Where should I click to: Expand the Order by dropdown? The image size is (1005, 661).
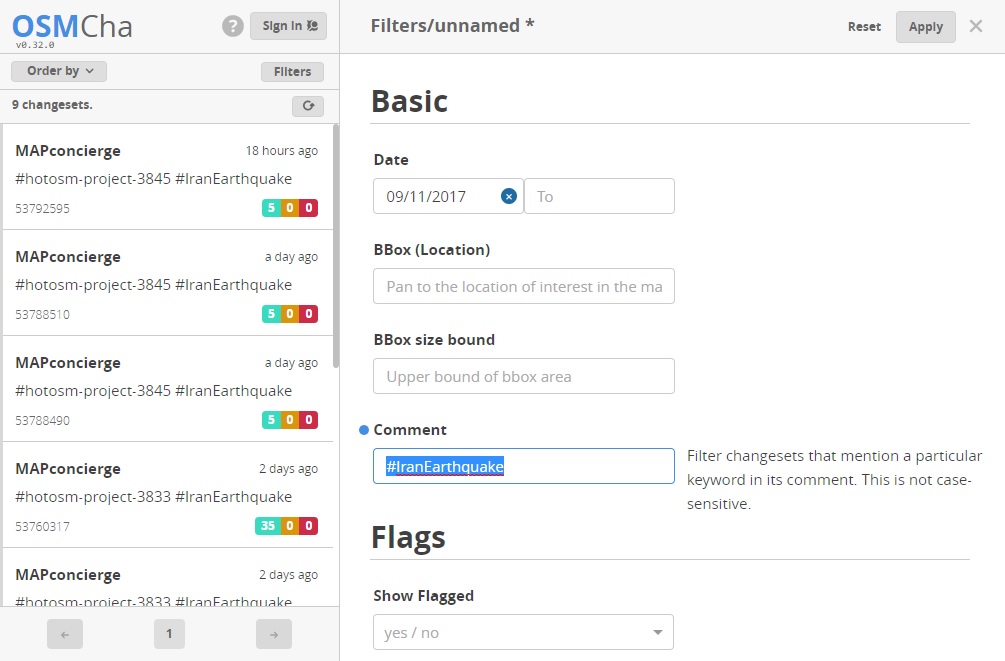pos(59,71)
